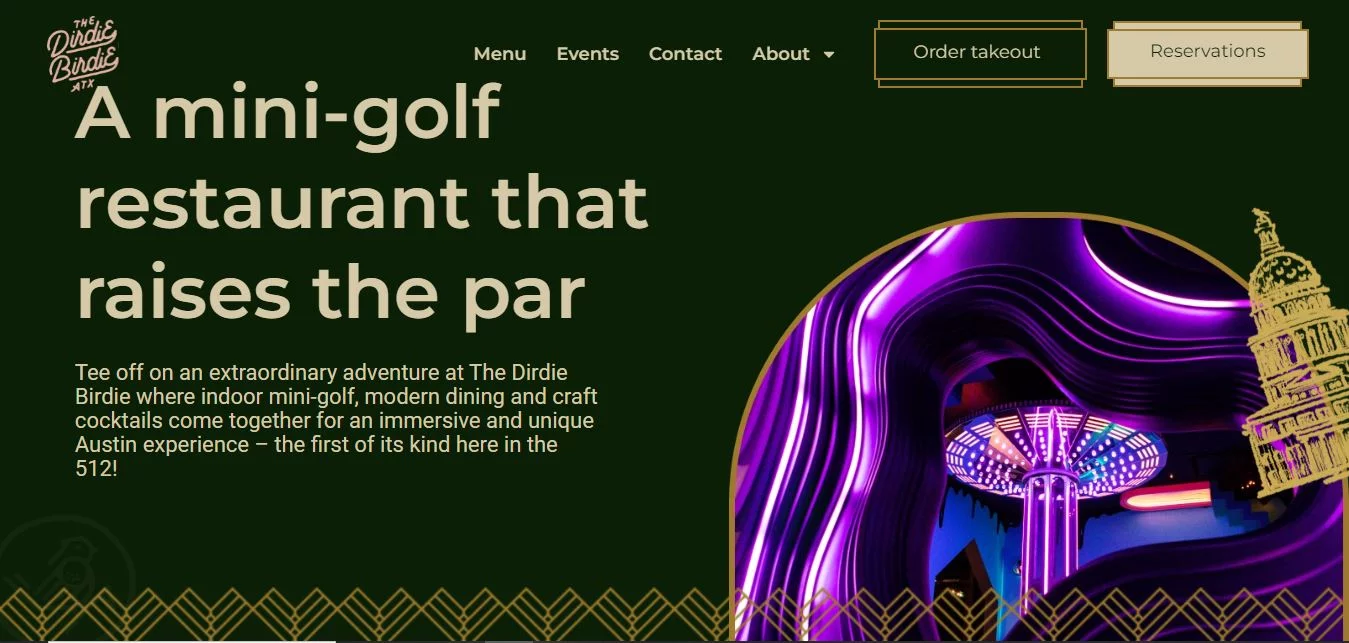The height and width of the screenshot is (643, 1349).
Task: Click The Dirdie Birdie ATX logo
Action: pyautogui.click(x=82, y=55)
